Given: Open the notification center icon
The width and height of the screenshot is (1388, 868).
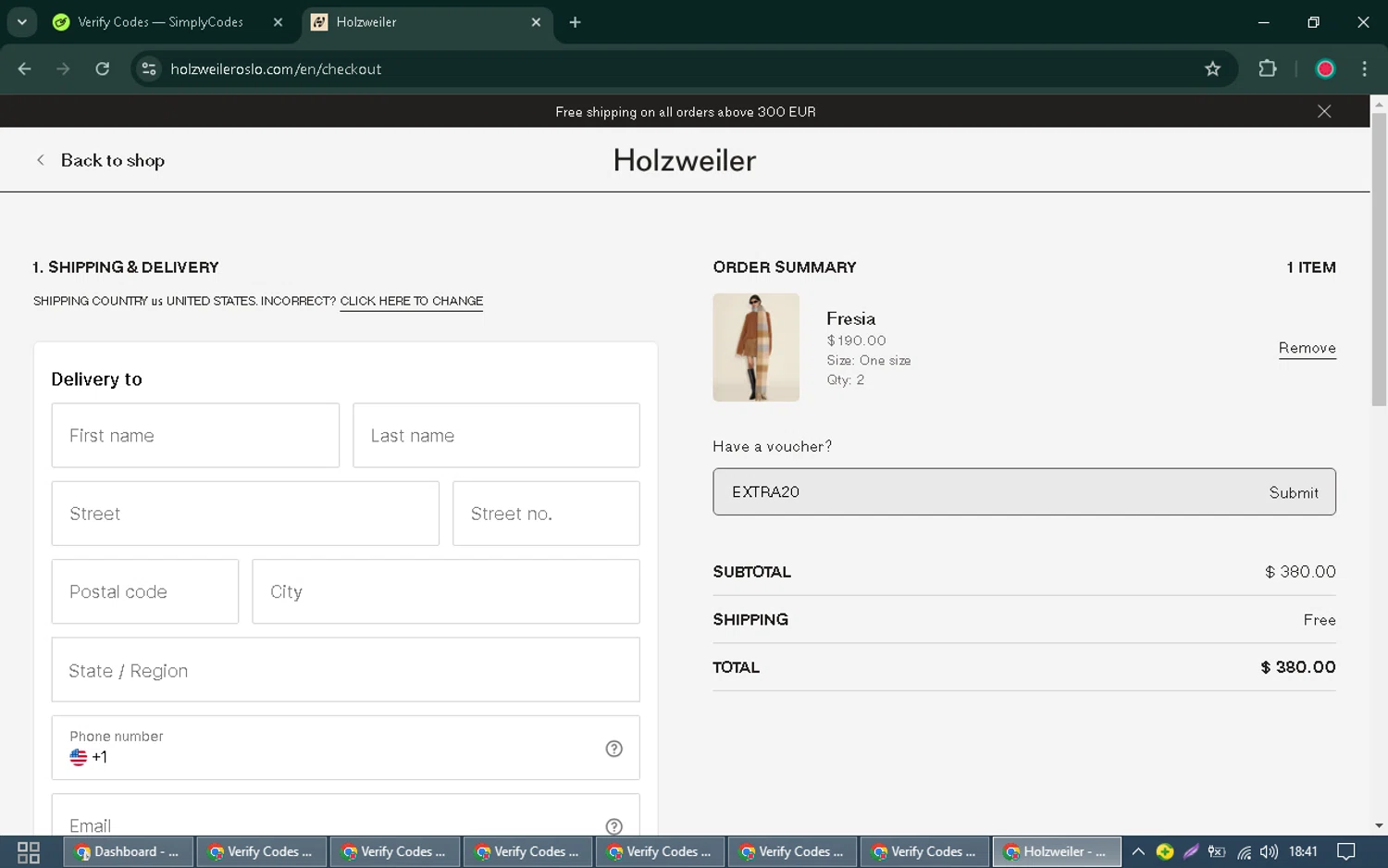Looking at the screenshot, I should coord(1347,852).
